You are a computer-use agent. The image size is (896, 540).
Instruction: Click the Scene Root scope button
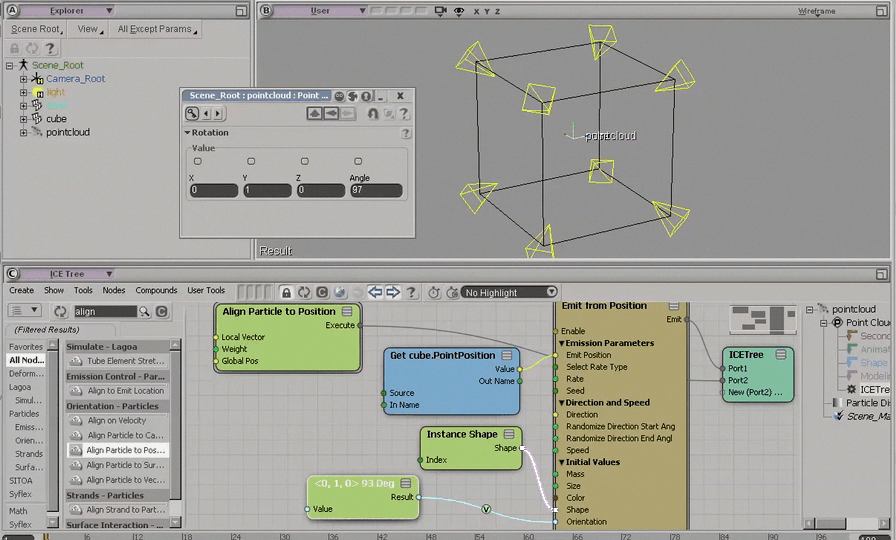click(x=37, y=29)
